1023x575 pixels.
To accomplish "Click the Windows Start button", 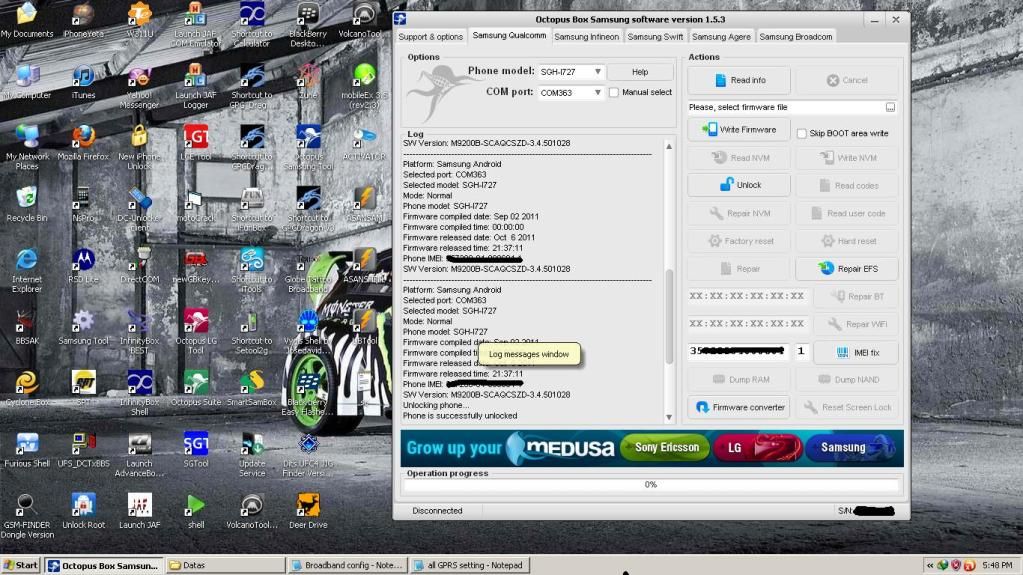I will (21, 565).
